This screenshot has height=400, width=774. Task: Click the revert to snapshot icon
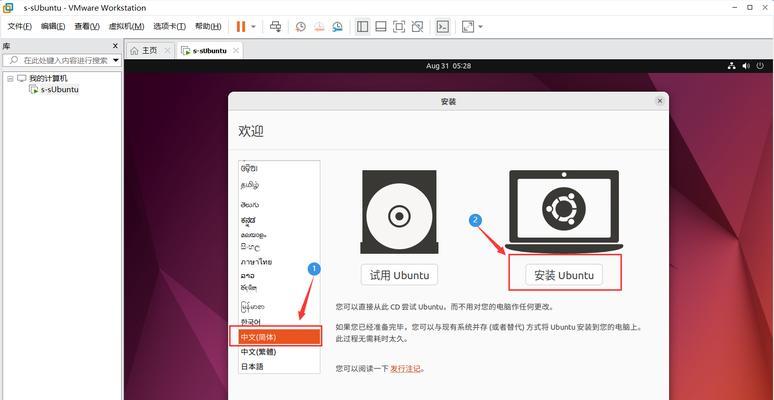coord(319,27)
